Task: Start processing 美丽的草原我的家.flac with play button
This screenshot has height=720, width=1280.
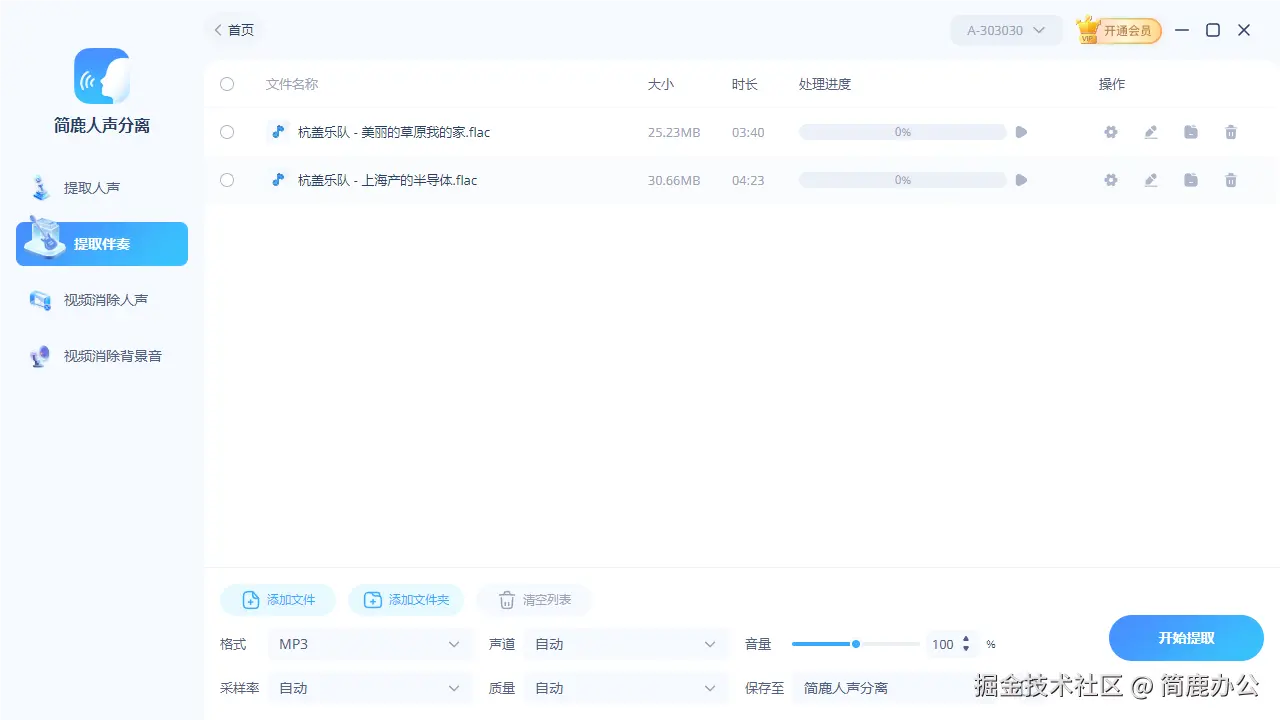Action: pyautogui.click(x=1021, y=131)
